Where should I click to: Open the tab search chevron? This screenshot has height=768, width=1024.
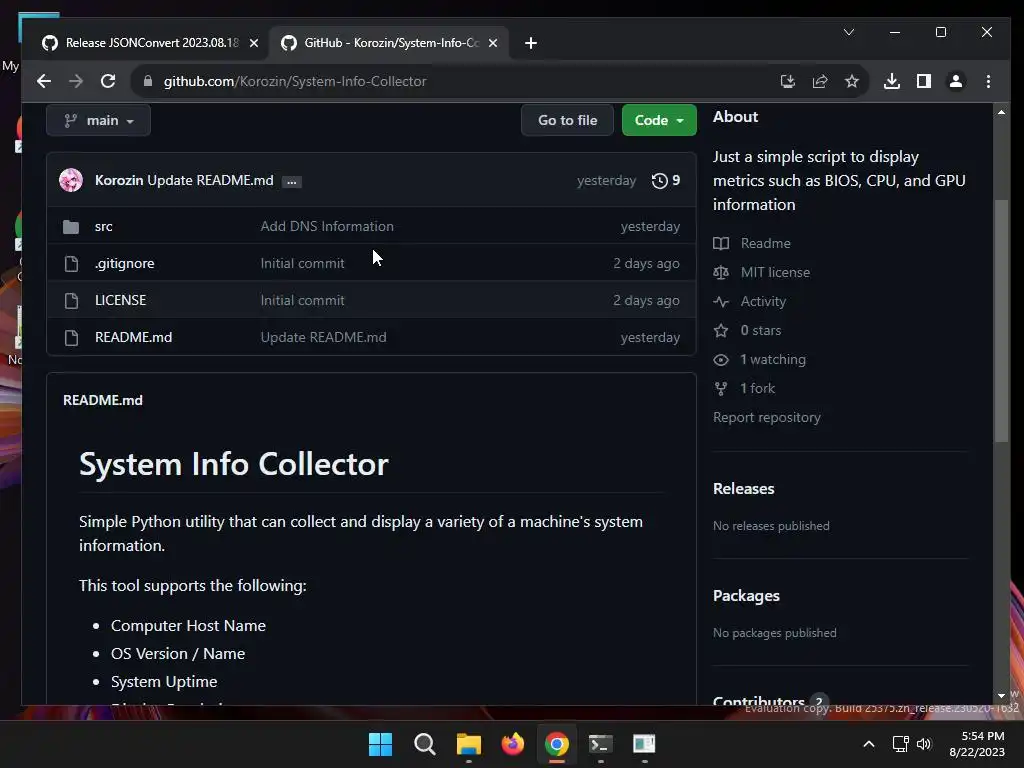[849, 32]
